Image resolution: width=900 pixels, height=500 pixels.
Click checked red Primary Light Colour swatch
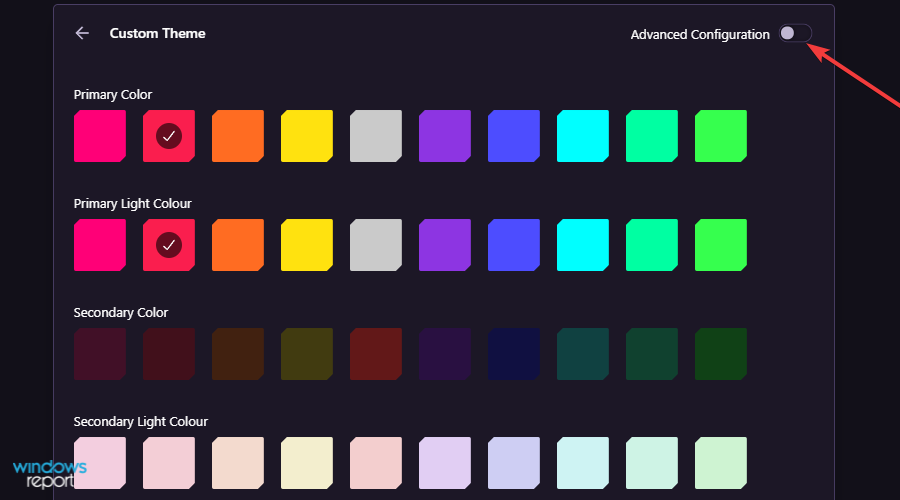[x=169, y=245]
